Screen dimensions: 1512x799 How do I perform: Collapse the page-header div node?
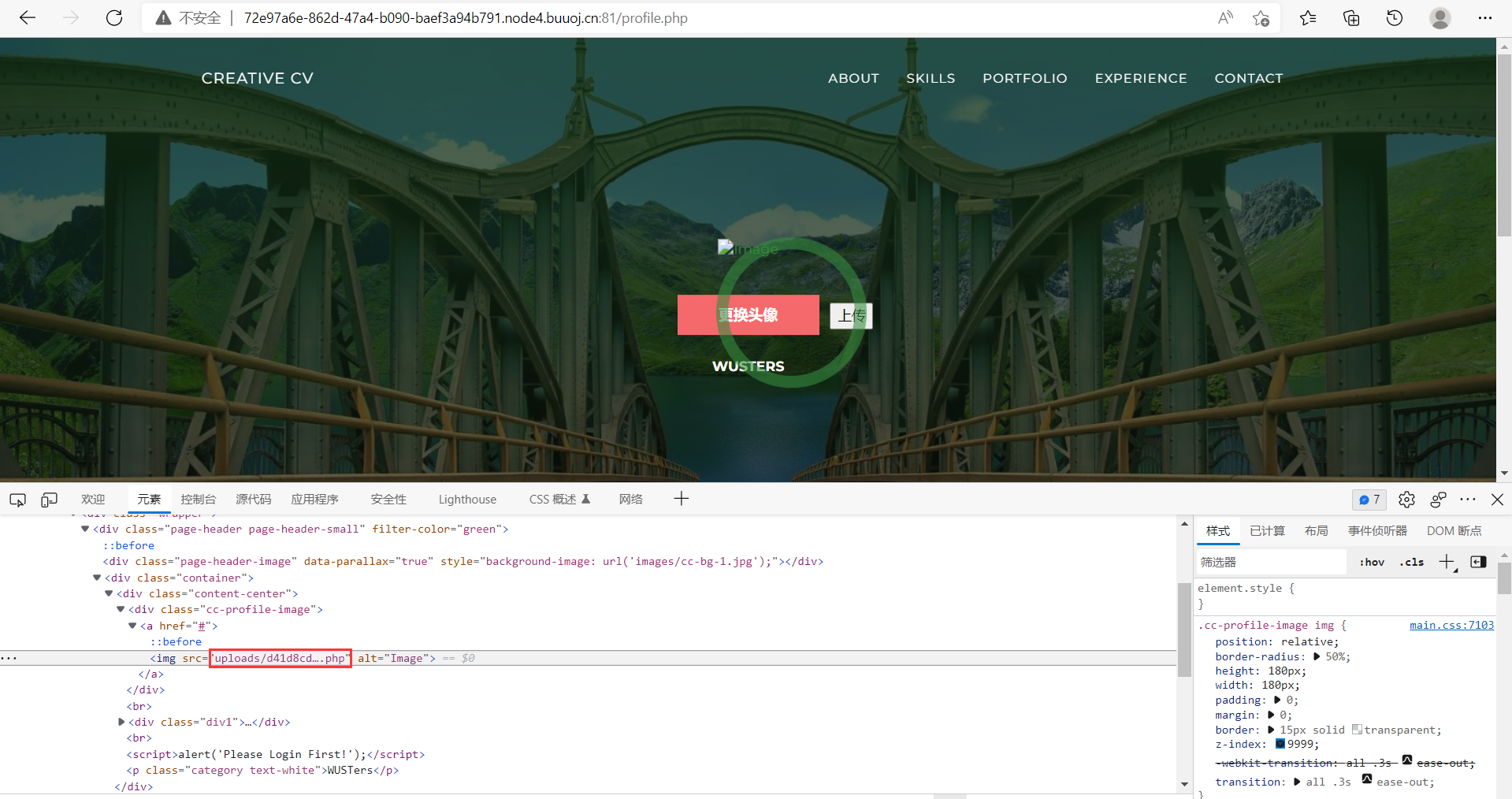click(x=85, y=529)
